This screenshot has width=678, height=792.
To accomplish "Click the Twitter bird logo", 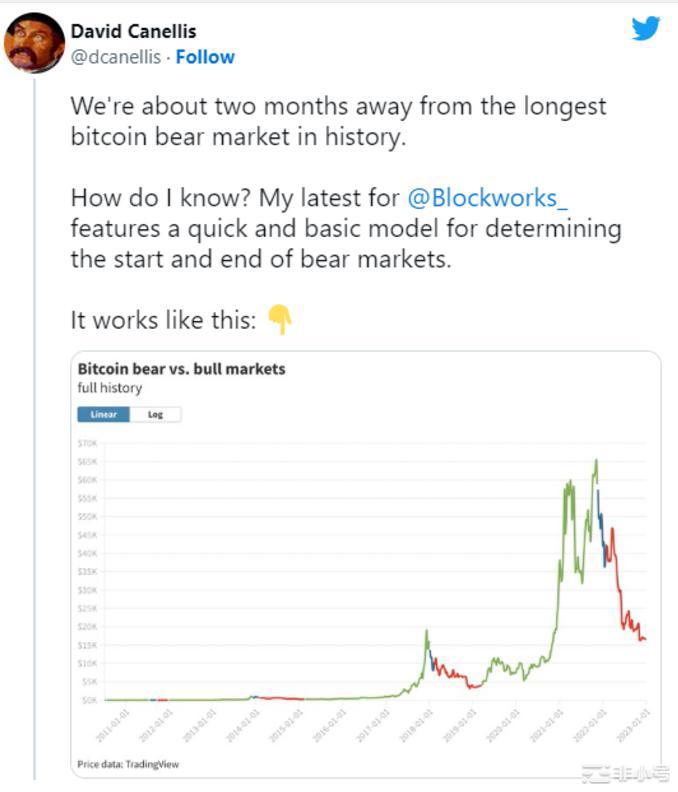I will click(646, 29).
